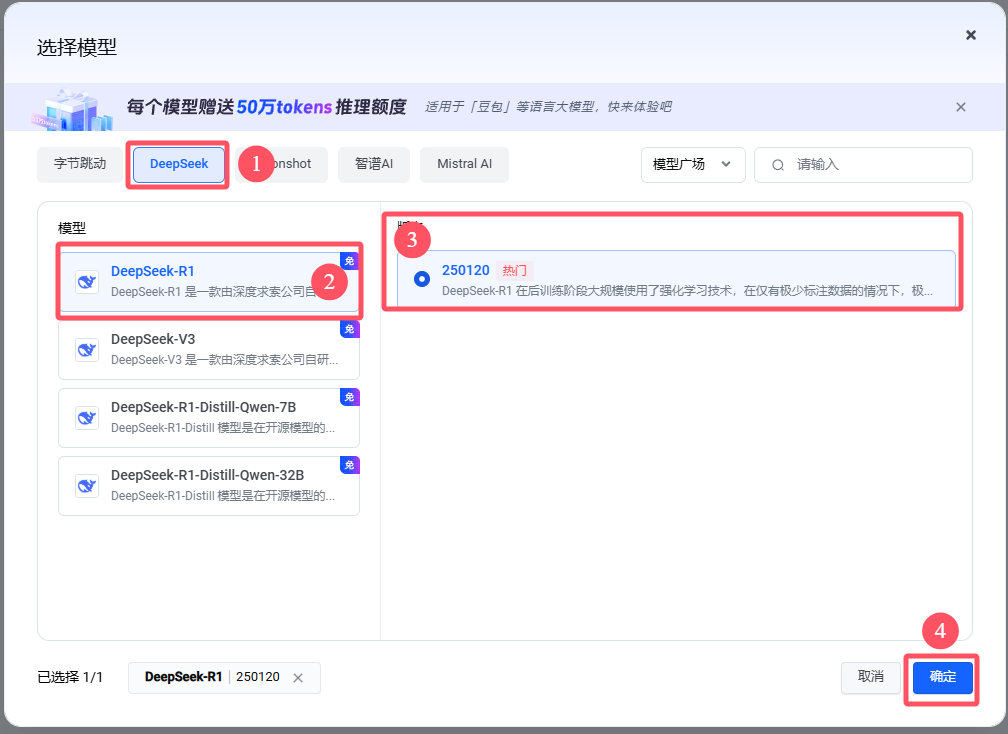Choose the DeepSeek-R1-Distill-Qwen-32B model entry
Image resolution: width=1008 pixels, height=734 pixels.
click(209, 486)
